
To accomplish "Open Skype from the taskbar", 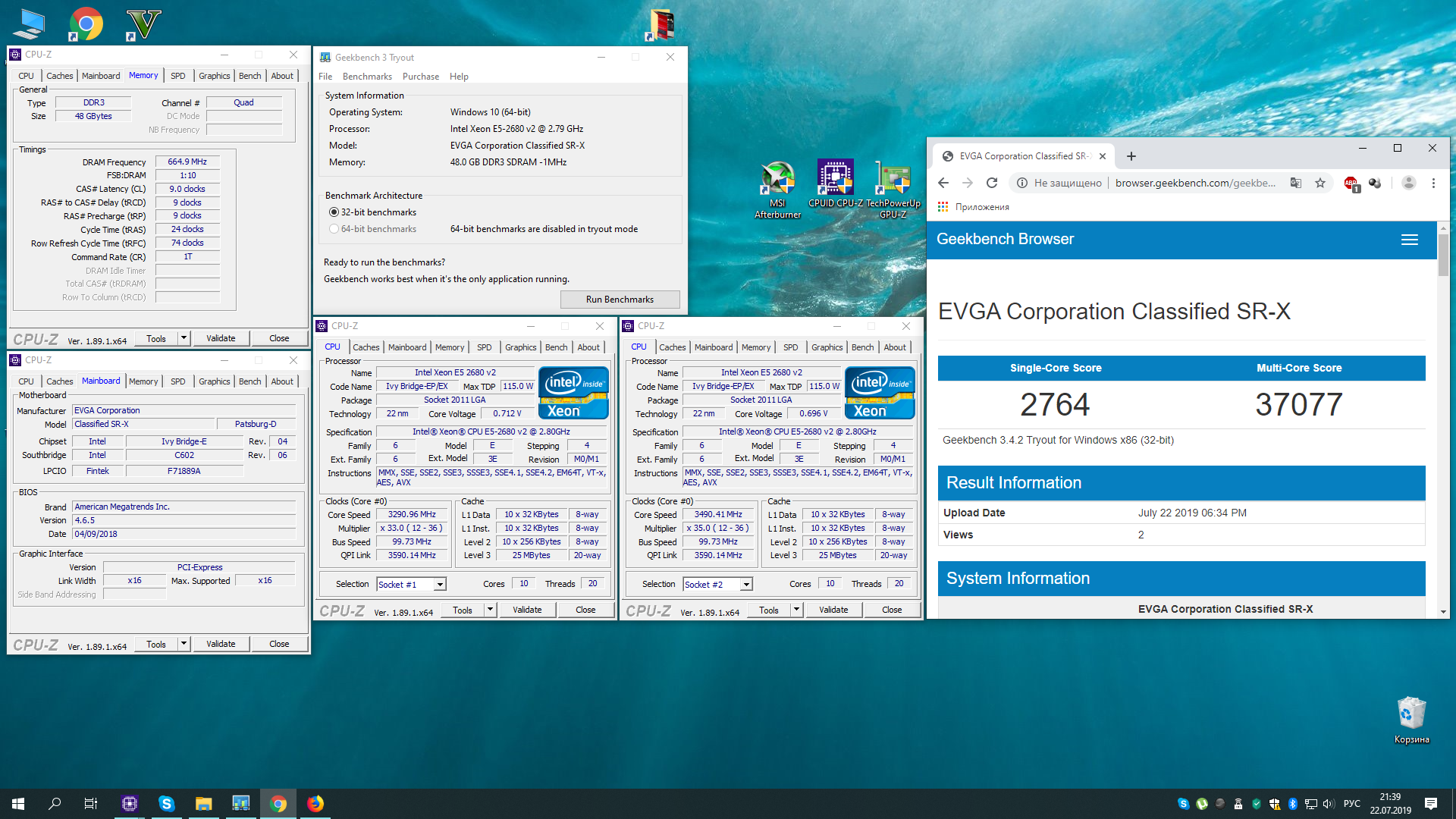I will [x=167, y=804].
